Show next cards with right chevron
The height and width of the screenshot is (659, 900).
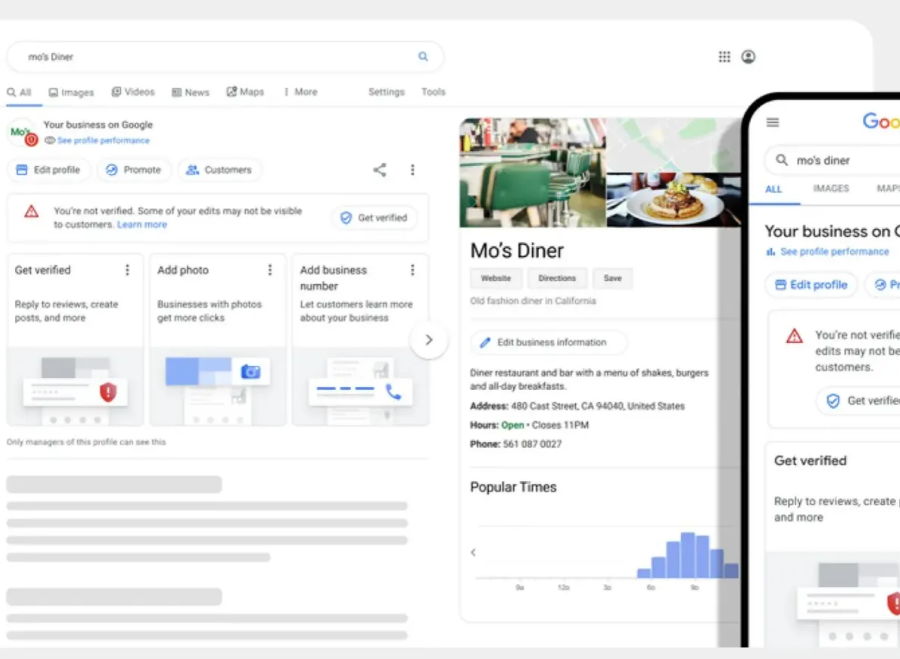pos(429,340)
